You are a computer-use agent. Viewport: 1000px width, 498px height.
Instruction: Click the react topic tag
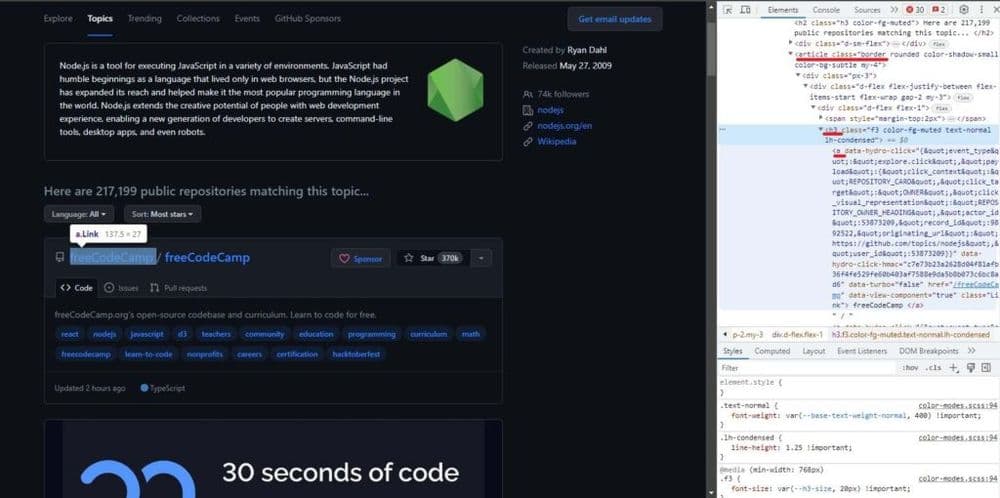pos(70,334)
